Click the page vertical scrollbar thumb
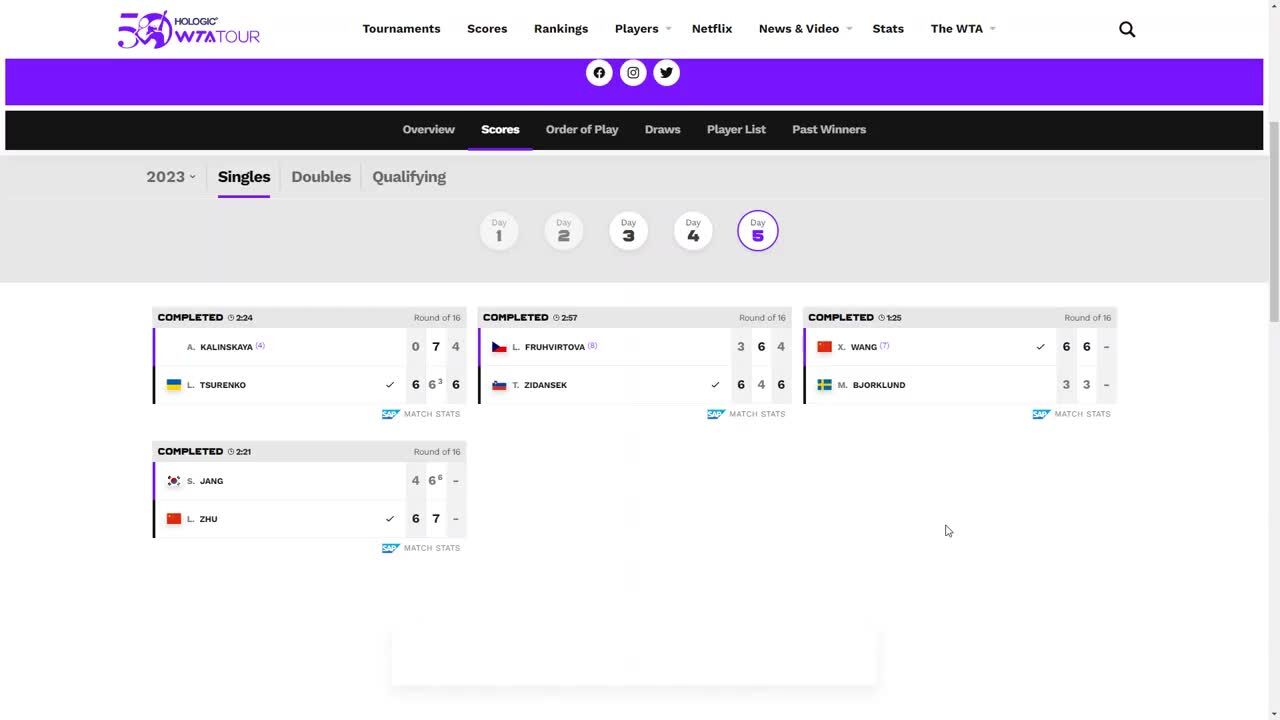The image size is (1280, 720). (1274, 220)
